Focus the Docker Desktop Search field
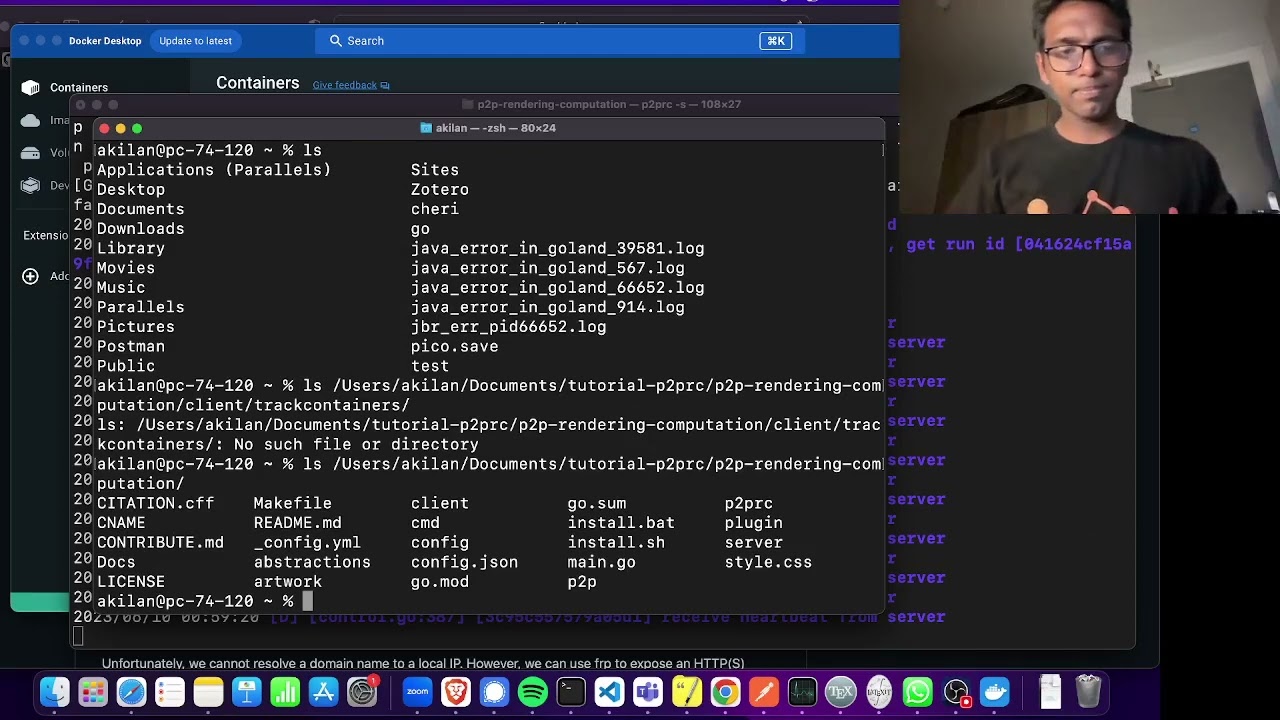This screenshot has height=720, width=1280. [540, 41]
